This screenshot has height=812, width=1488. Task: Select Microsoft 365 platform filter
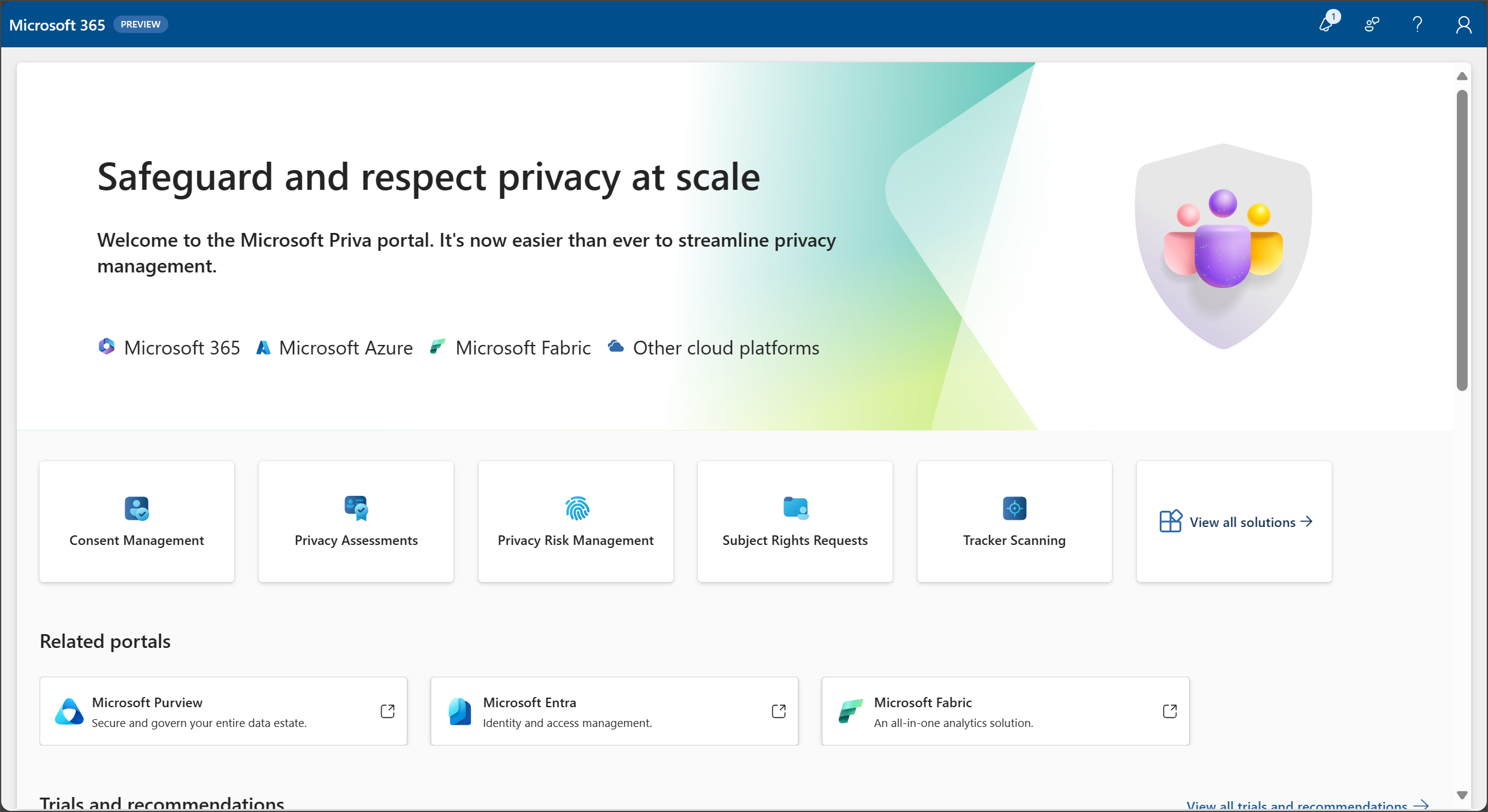[x=168, y=348]
